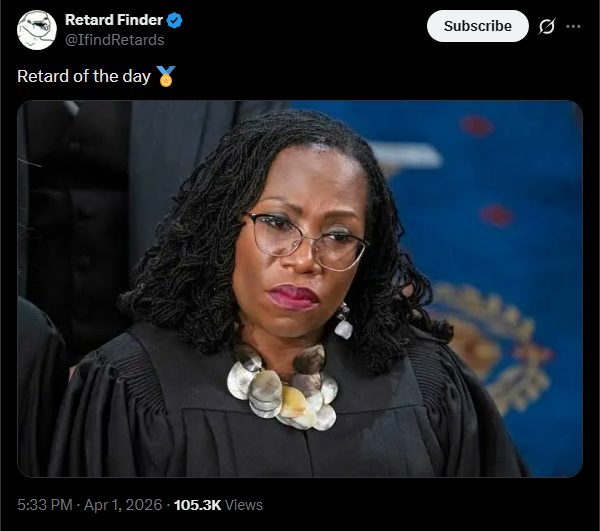
Task: Click the 5:33 PM timestamp
Action: (46, 505)
